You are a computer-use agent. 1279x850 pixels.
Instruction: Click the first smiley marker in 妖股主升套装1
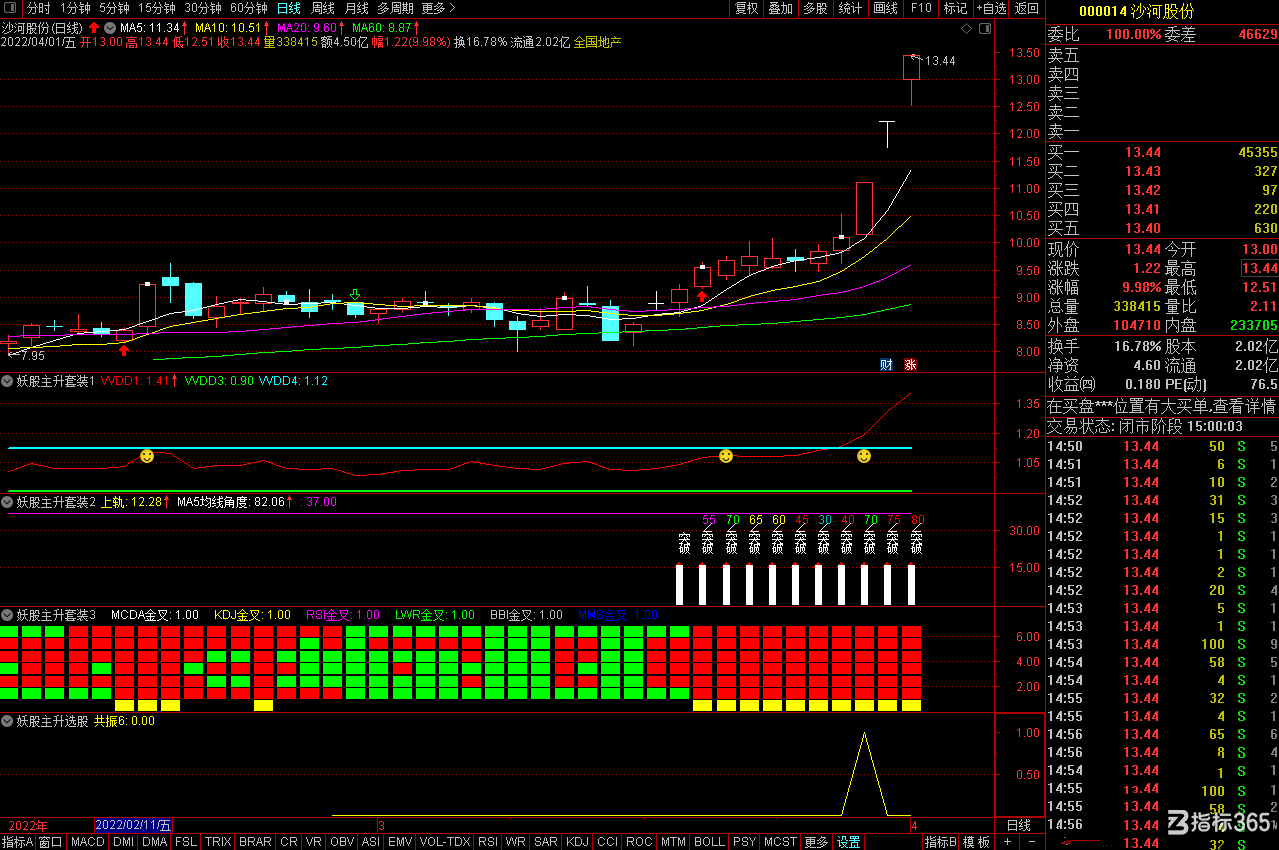(147, 456)
